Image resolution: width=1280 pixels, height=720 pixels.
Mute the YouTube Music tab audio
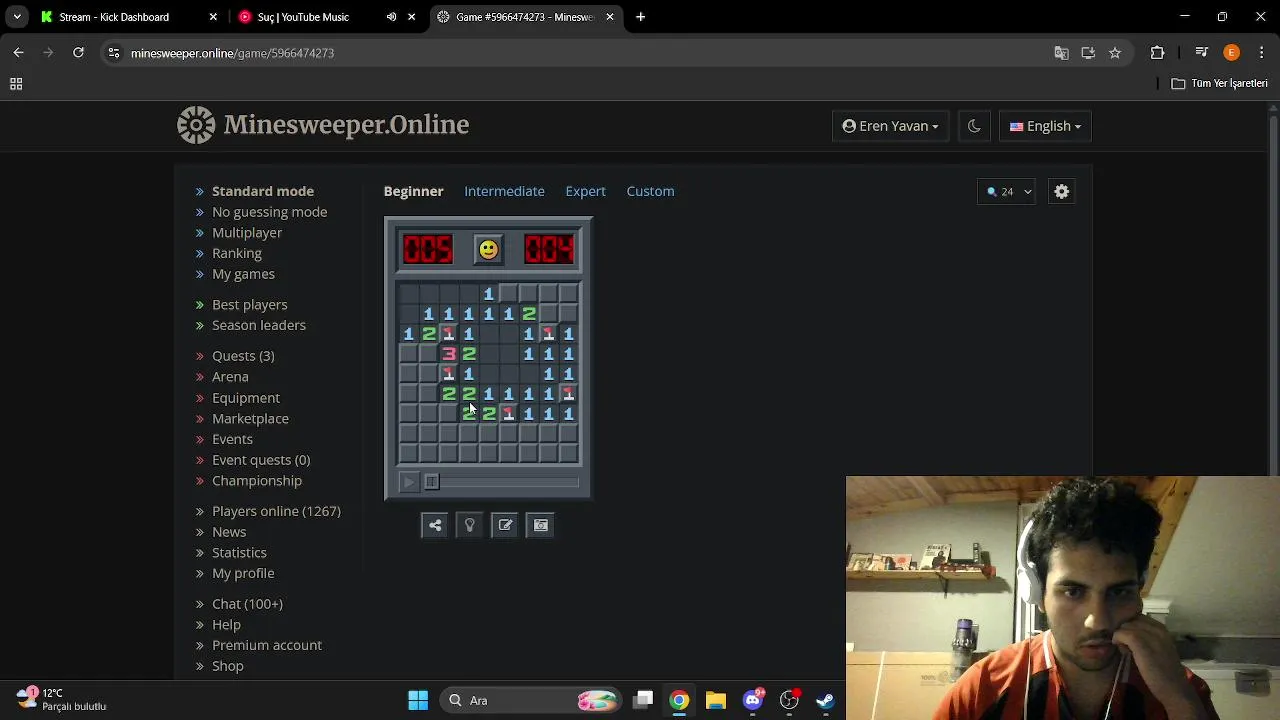391,17
